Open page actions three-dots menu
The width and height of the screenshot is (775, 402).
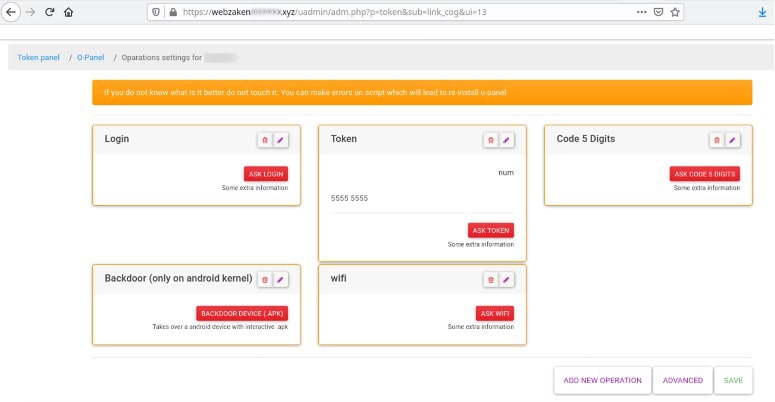[642, 12]
